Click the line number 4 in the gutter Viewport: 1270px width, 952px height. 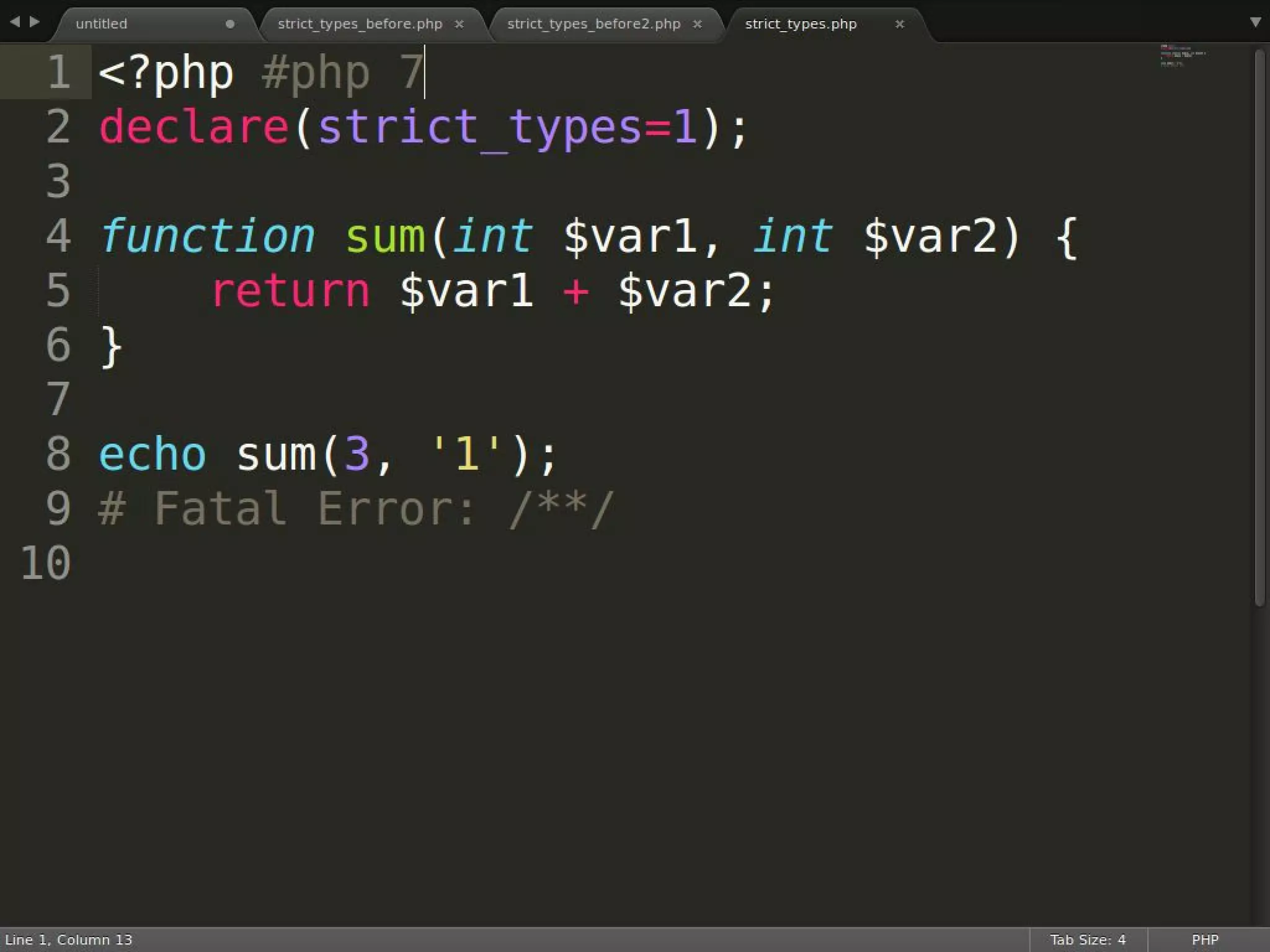pyautogui.click(x=58, y=236)
